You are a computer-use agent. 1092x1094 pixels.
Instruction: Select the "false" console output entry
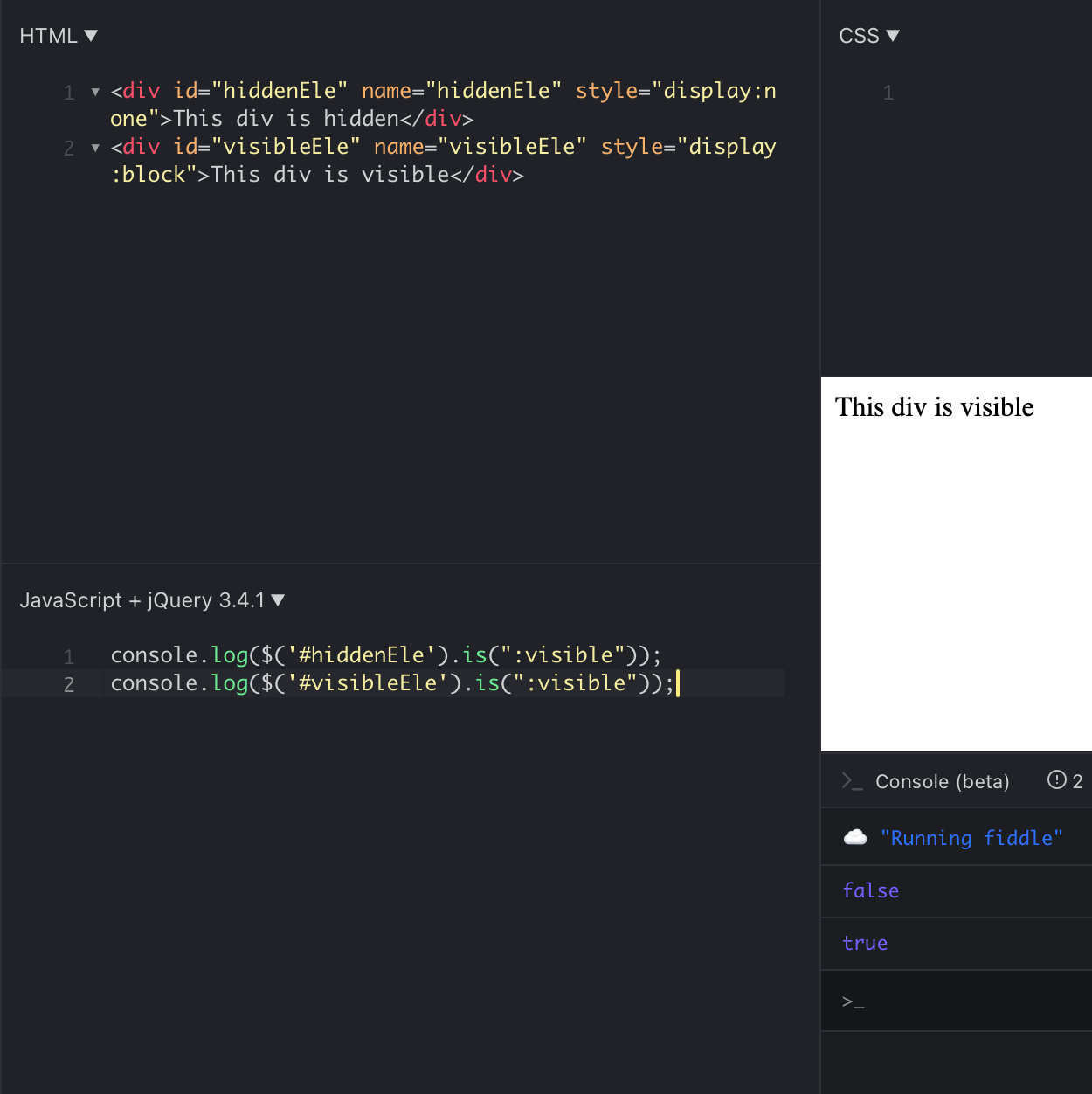coord(870,890)
